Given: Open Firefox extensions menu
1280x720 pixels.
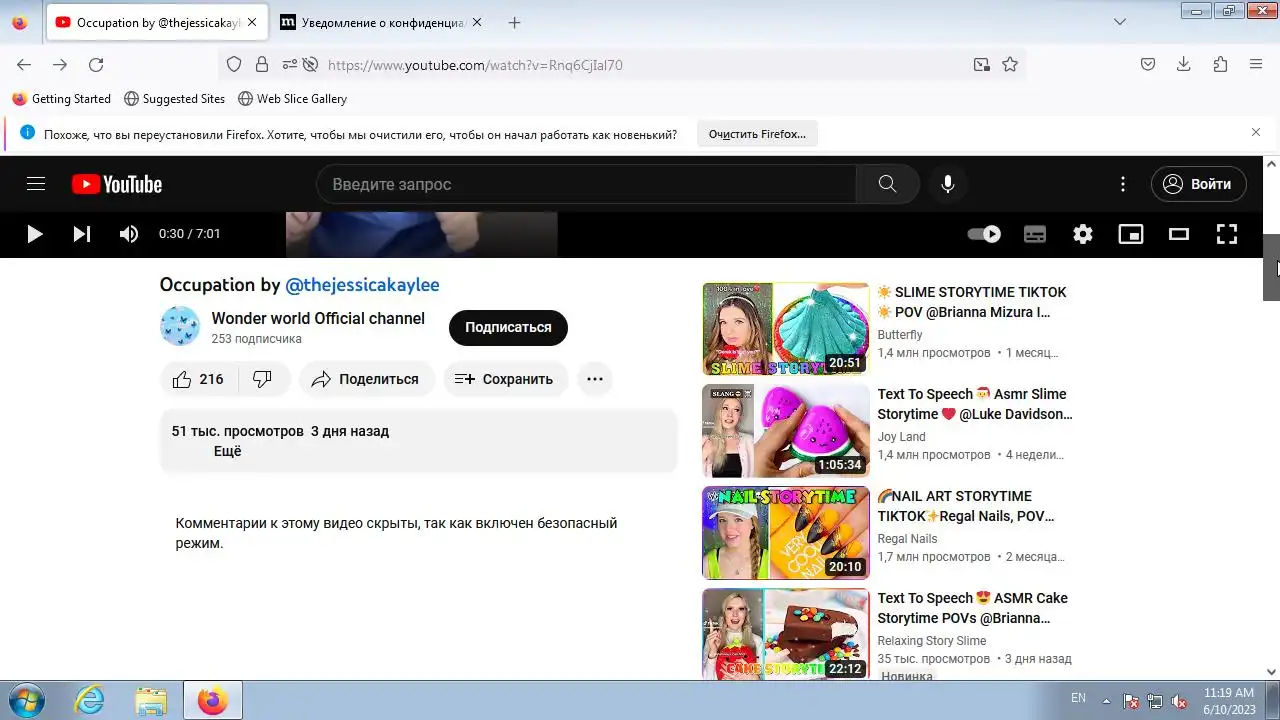Looking at the screenshot, I should [x=1220, y=64].
